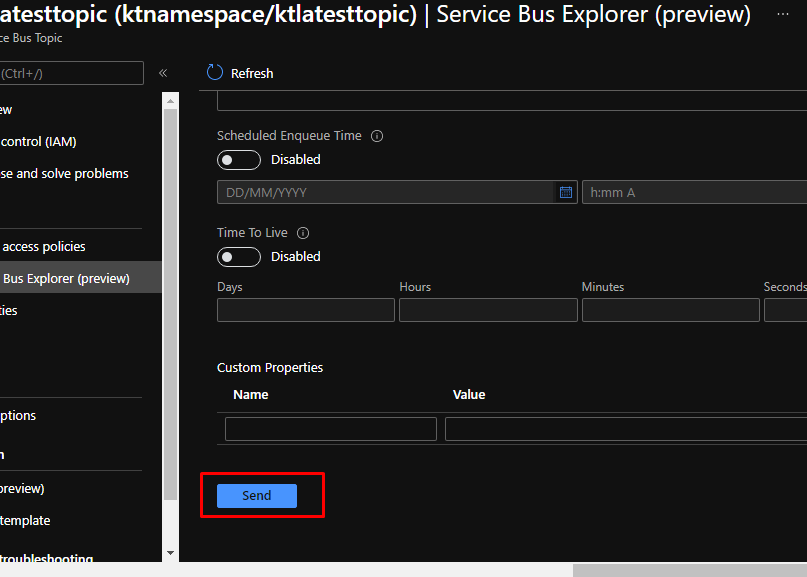
Task: Collapse the sidebar with the double chevron
Action: click(x=163, y=73)
